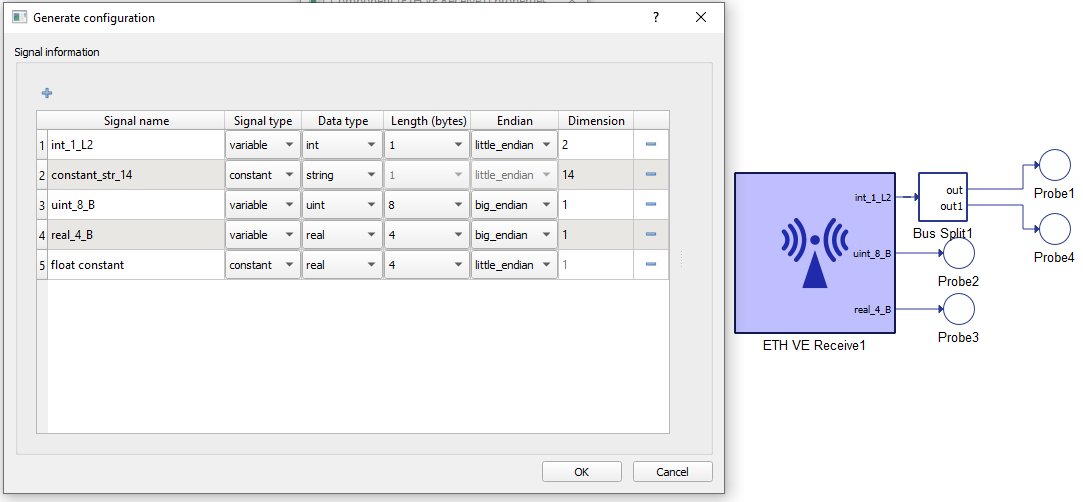Delete the constant_str_14 row with minus icon

click(x=650, y=174)
